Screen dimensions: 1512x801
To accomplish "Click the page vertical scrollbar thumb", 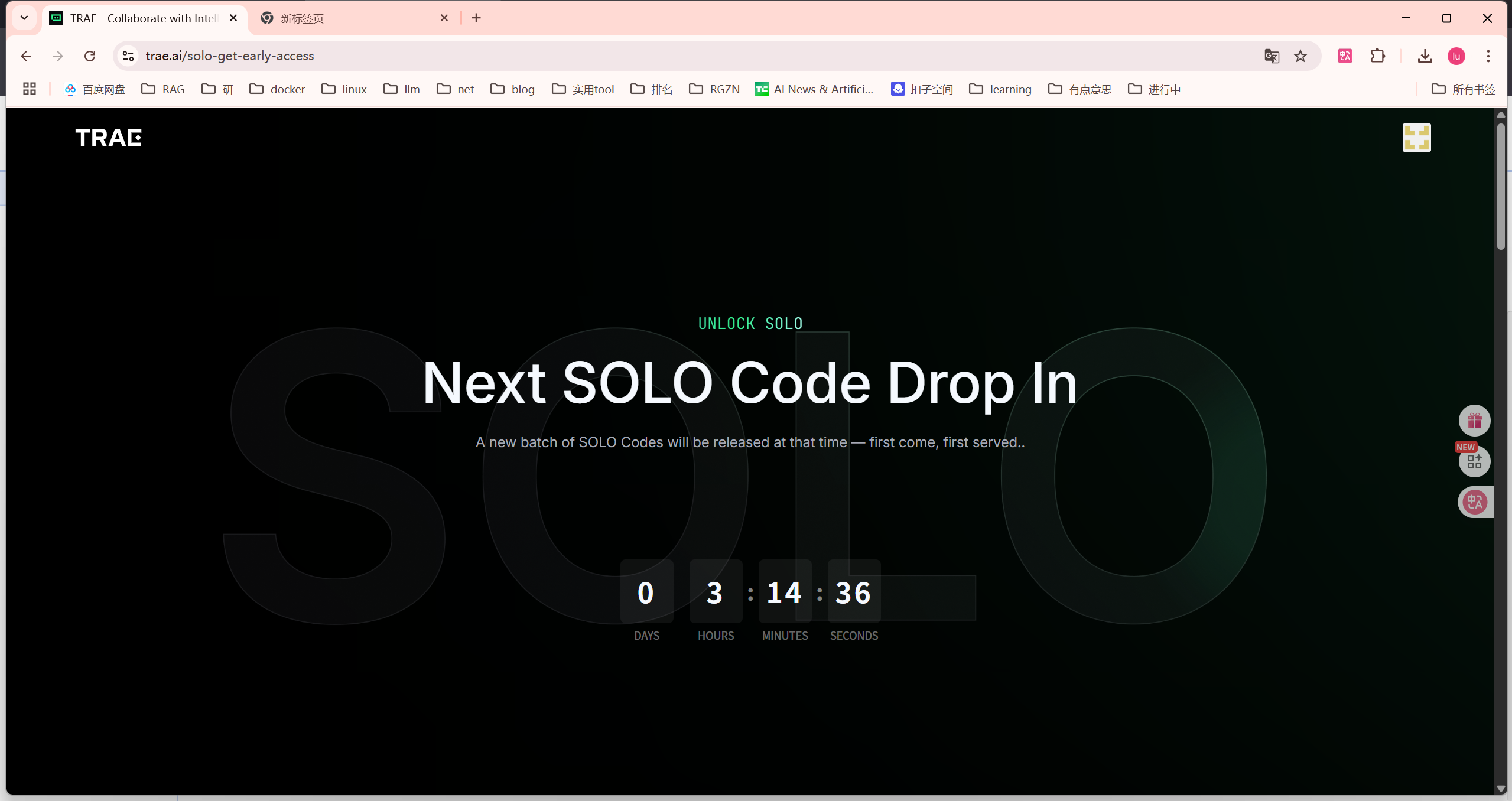I will pos(1501,187).
